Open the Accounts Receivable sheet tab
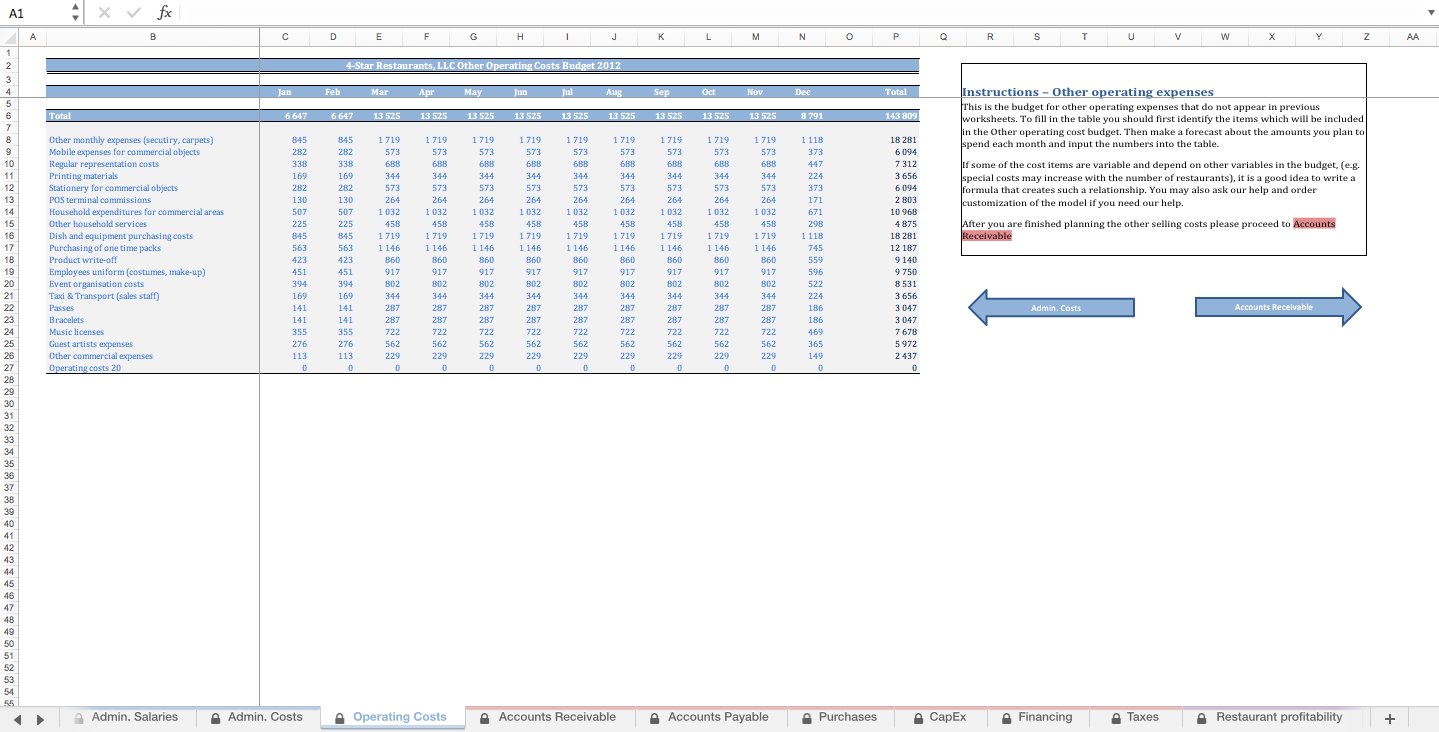The height and width of the screenshot is (732, 1439). tap(548, 717)
